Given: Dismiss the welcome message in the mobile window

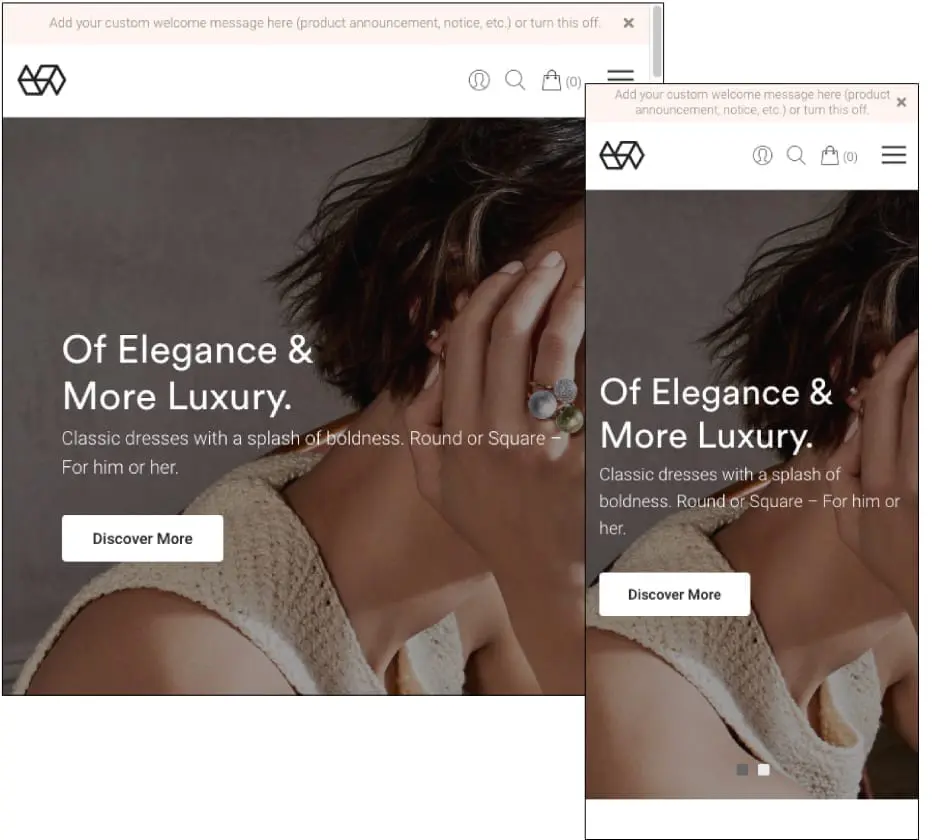Looking at the screenshot, I should tap(901, 103).
